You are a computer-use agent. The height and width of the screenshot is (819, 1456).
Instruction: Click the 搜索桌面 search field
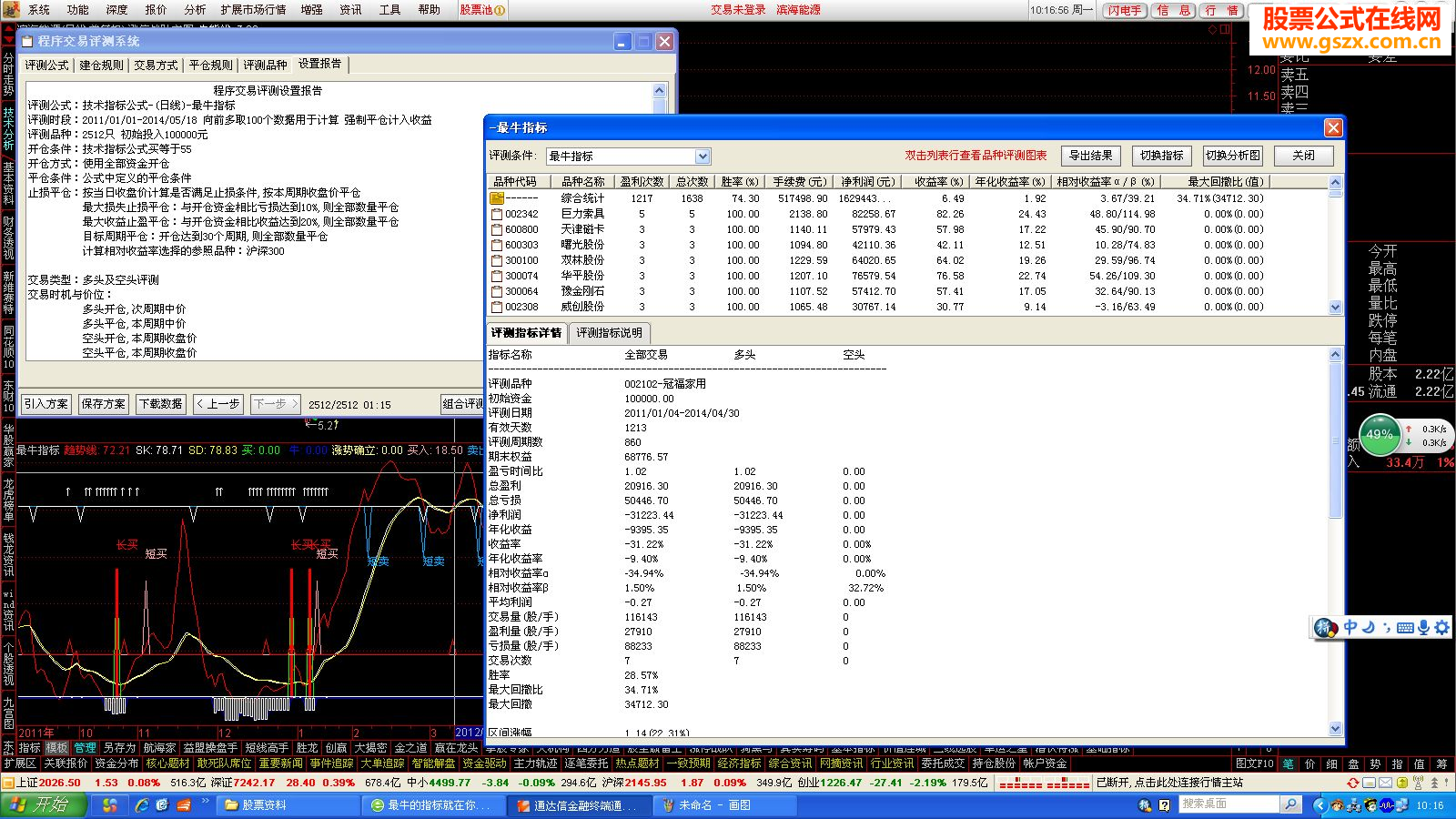click(x=1229, y=804)
